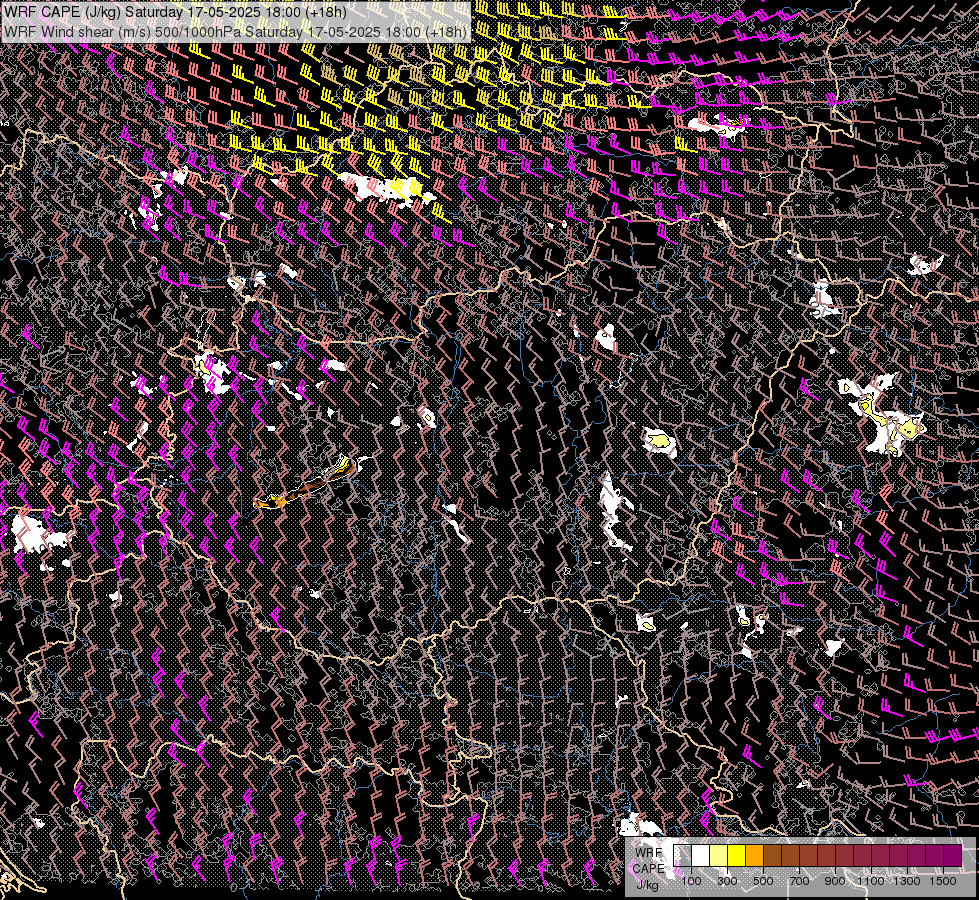Click the WRF Wind shear title line
This screenshot has width=979, height=900.
click(x=235, y=31)
